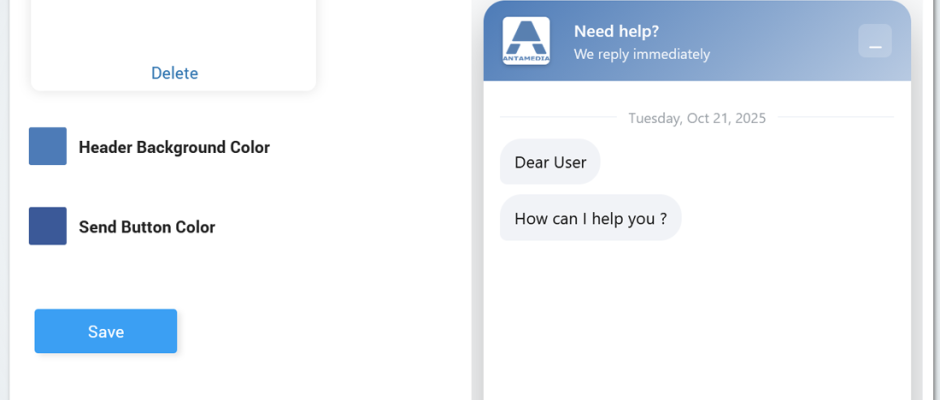Minimize the chat widget preview

(x=875, y=41)
